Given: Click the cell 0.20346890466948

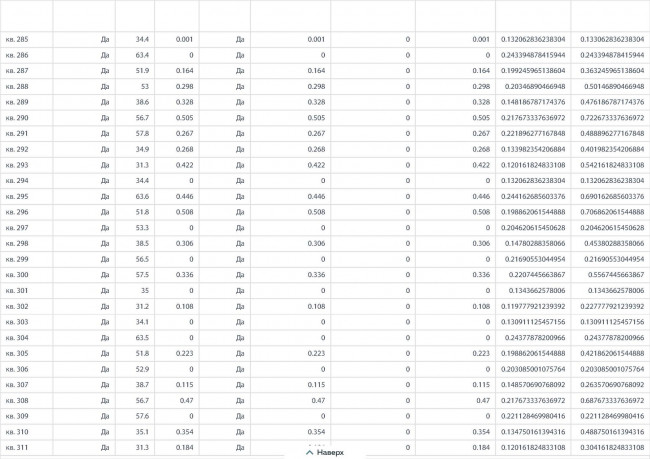Looking at the screenshot, I should click(535, 86).
